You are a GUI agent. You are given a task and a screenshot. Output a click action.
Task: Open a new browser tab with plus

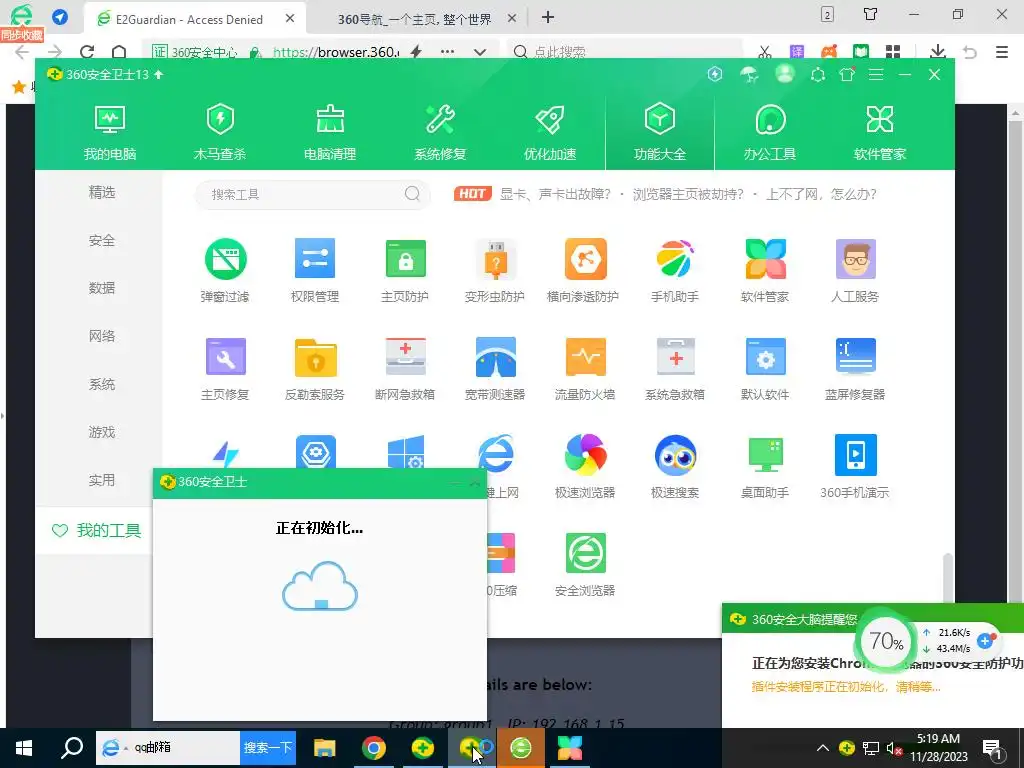[x=548, y=18]
